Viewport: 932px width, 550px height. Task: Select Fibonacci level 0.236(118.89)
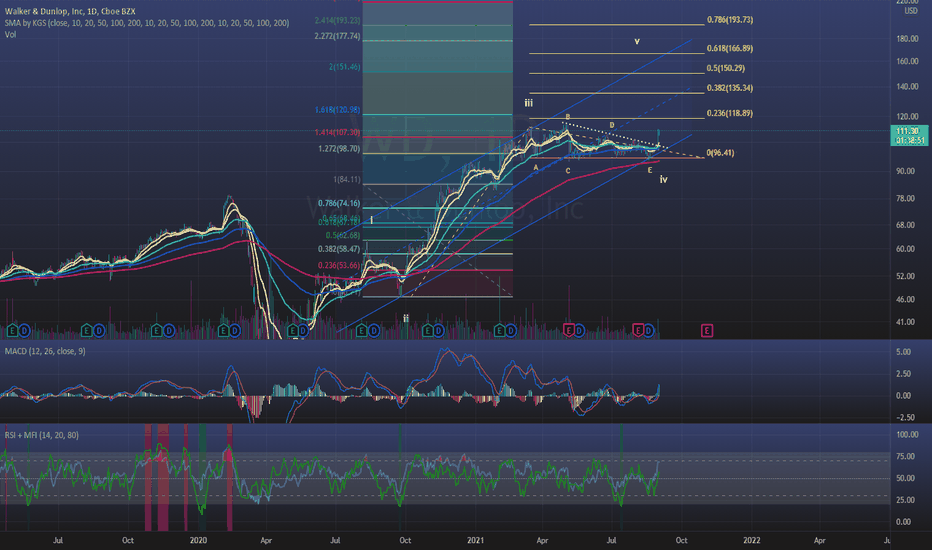pyautogui.click(x=730, y=113)
